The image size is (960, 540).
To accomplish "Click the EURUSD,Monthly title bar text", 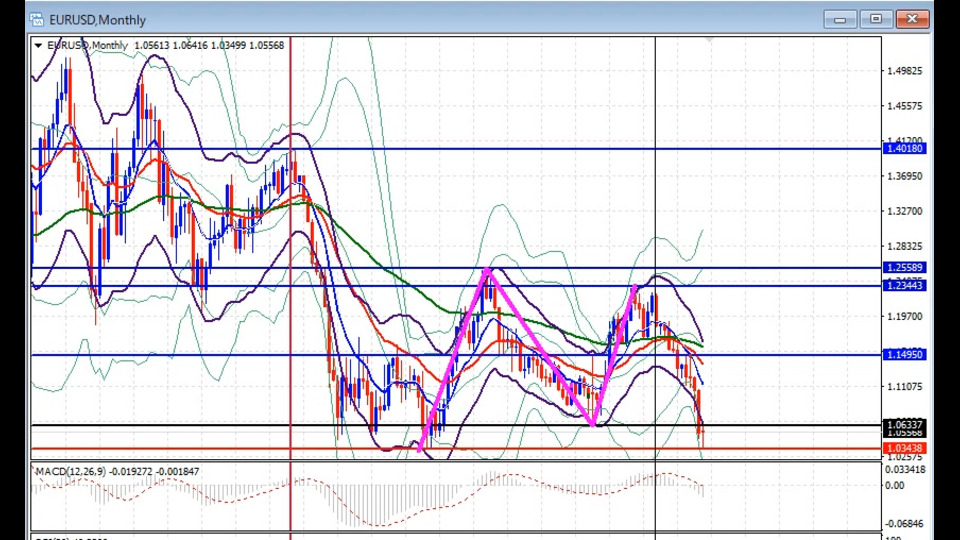I will 97,20.
